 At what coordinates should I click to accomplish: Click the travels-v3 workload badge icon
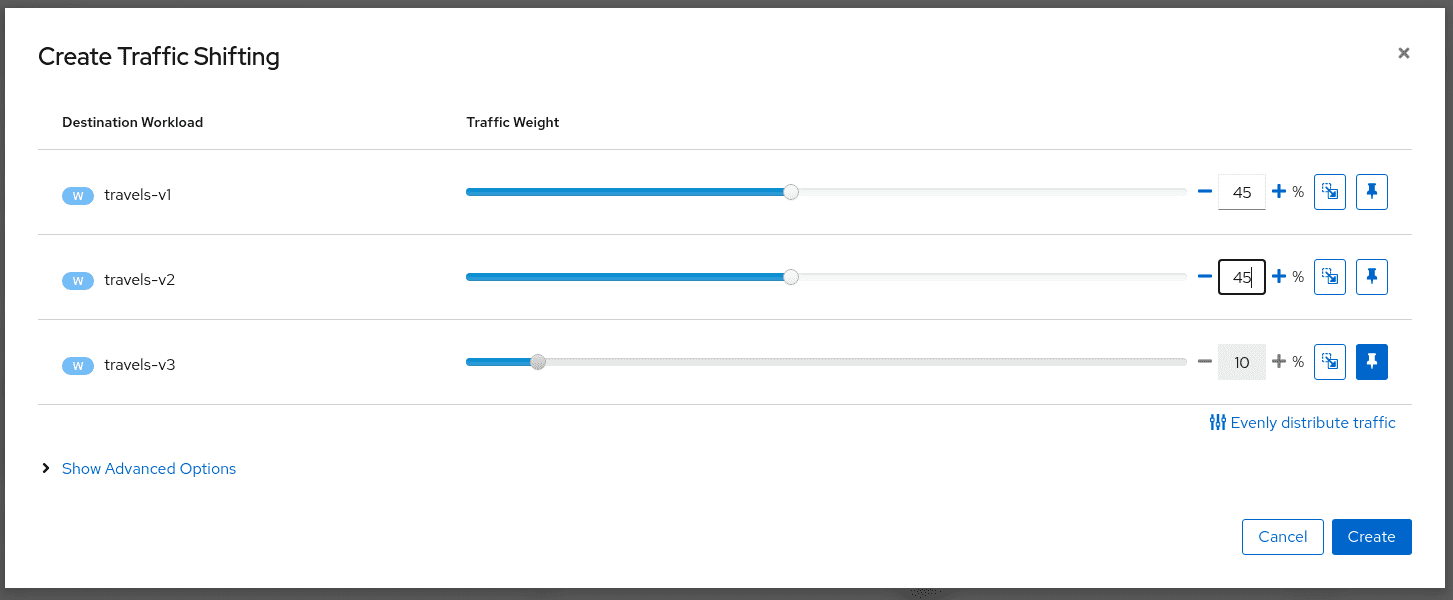(x=78, y=366)
